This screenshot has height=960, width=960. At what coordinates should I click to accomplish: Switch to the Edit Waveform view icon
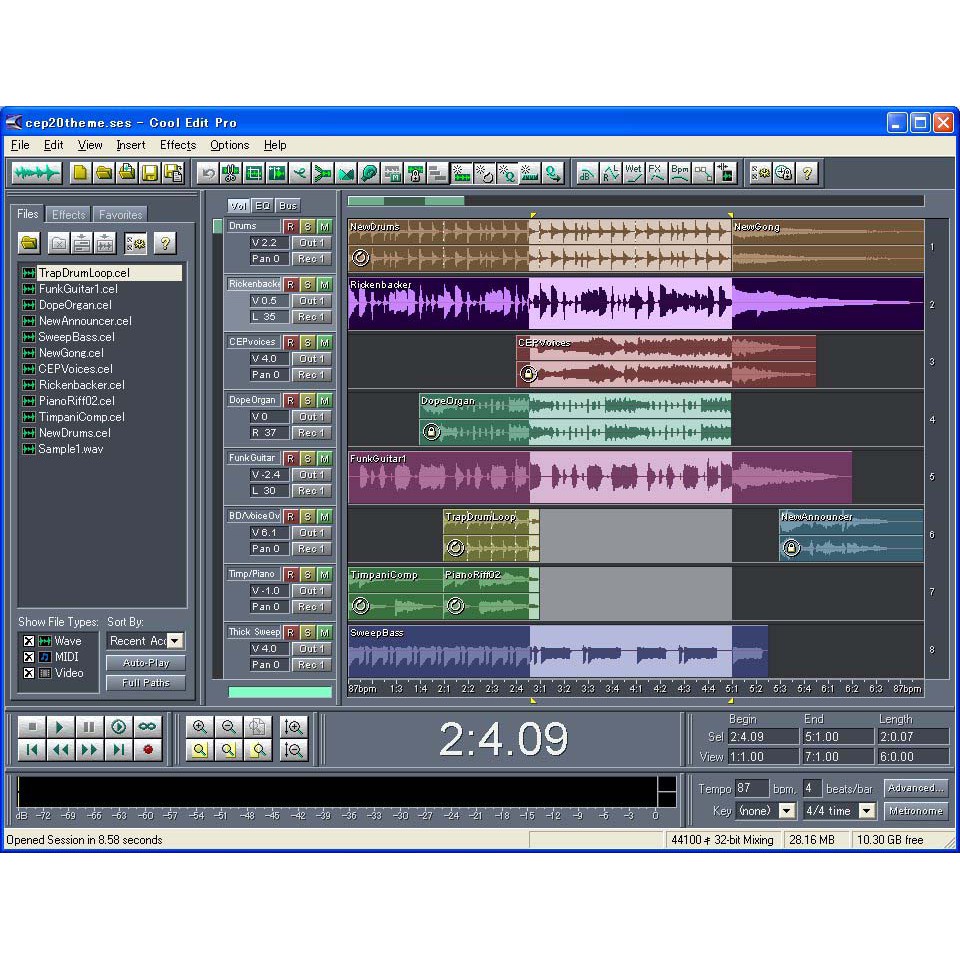coord(37,173)
